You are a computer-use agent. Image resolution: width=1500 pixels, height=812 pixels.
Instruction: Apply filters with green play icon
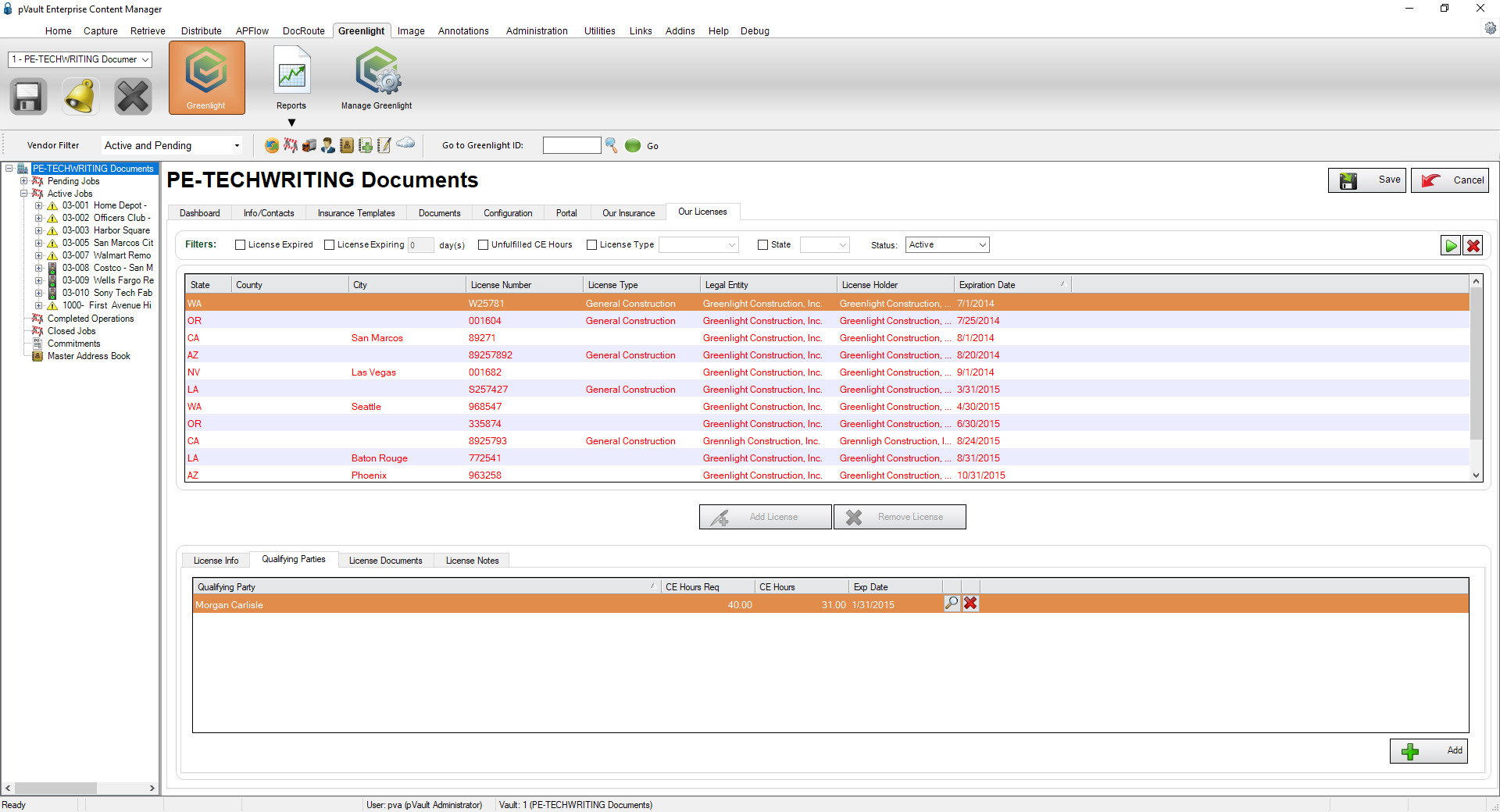click(x=1451, y=246)
